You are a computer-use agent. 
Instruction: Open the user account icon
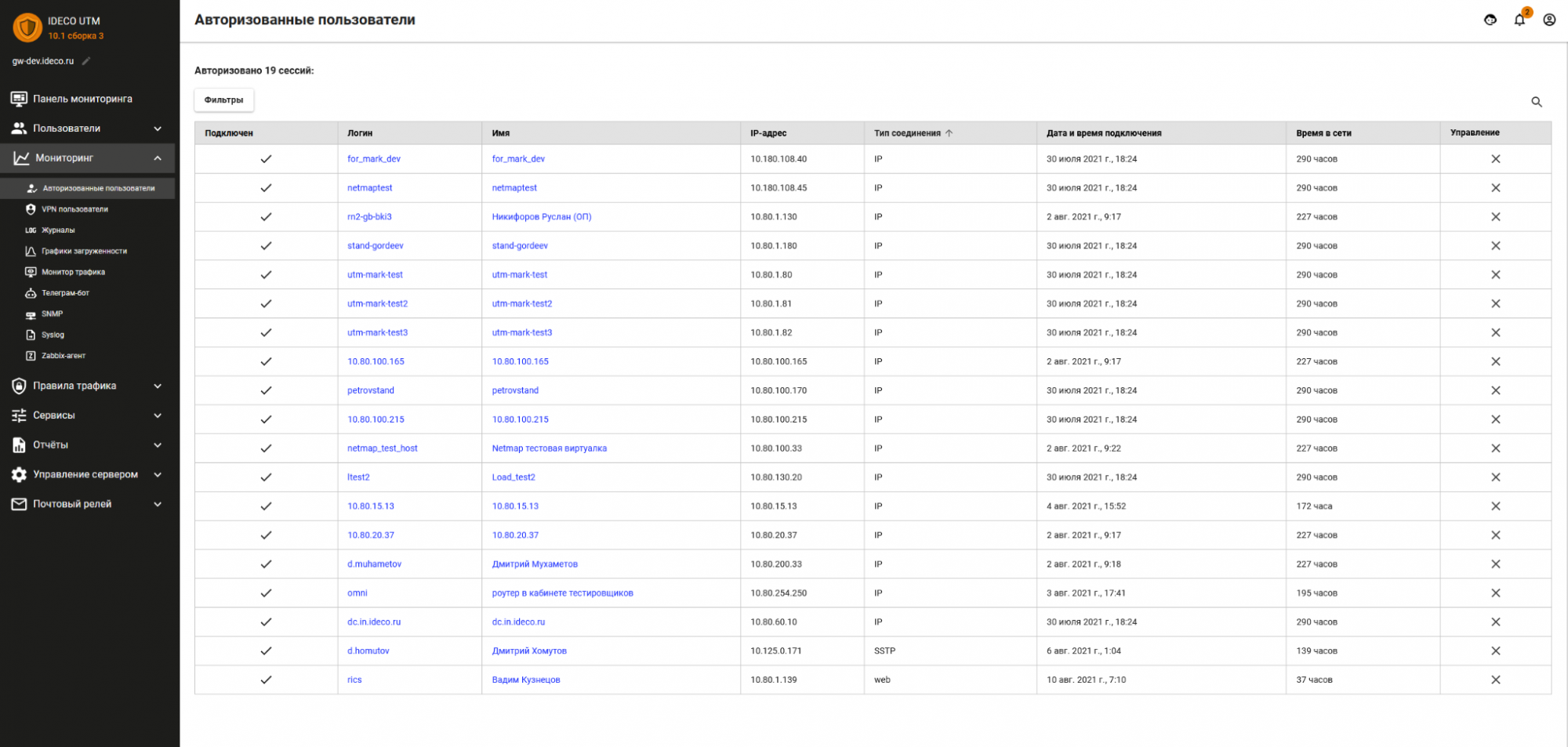[x=1549, y=20]
